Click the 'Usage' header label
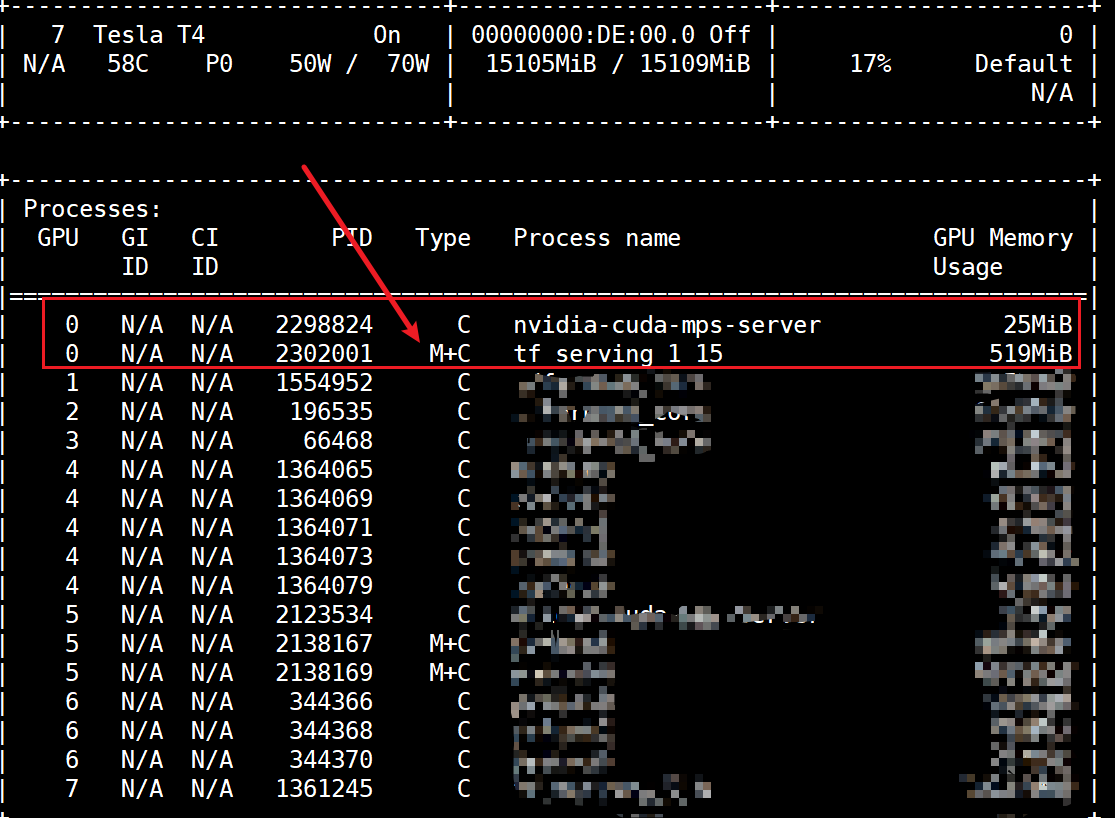The height and width of the screenshot is (818, 1115). 968,267
